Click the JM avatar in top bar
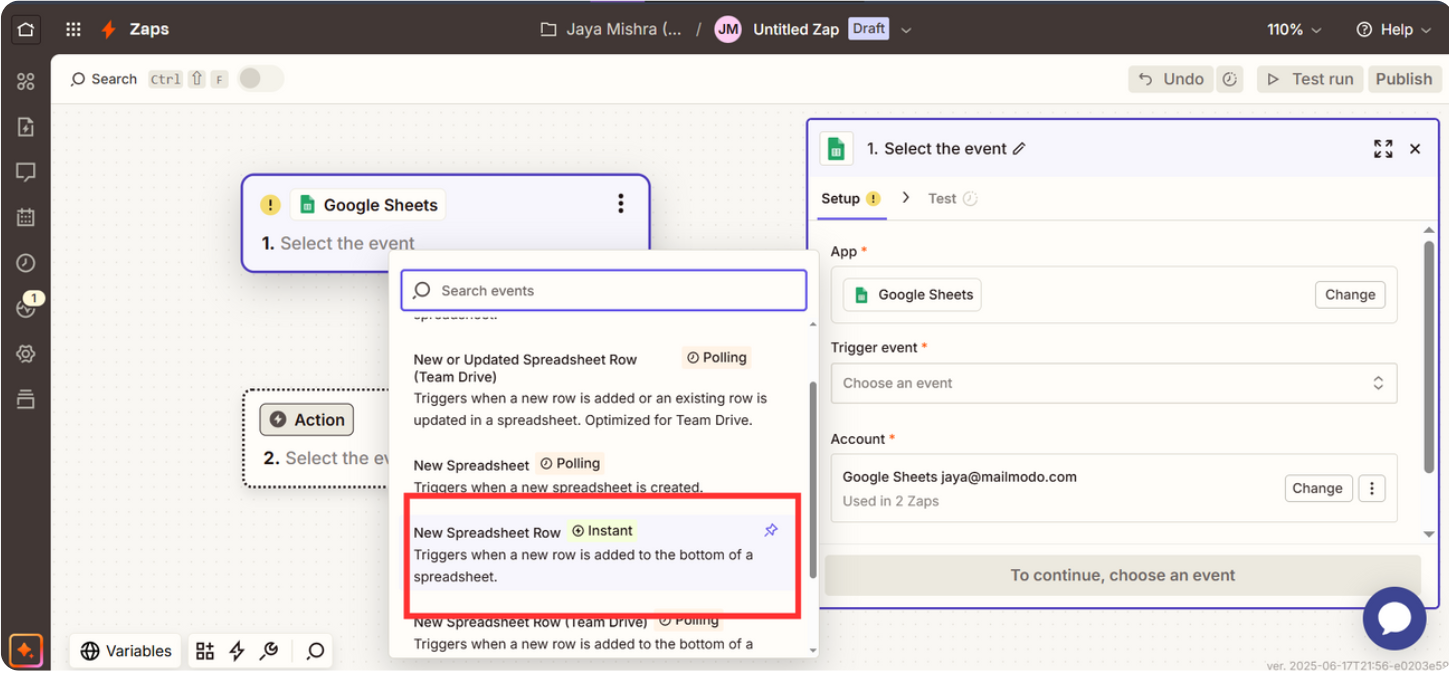This screenshot has height=673, width=1449. [x=728, y=29]
